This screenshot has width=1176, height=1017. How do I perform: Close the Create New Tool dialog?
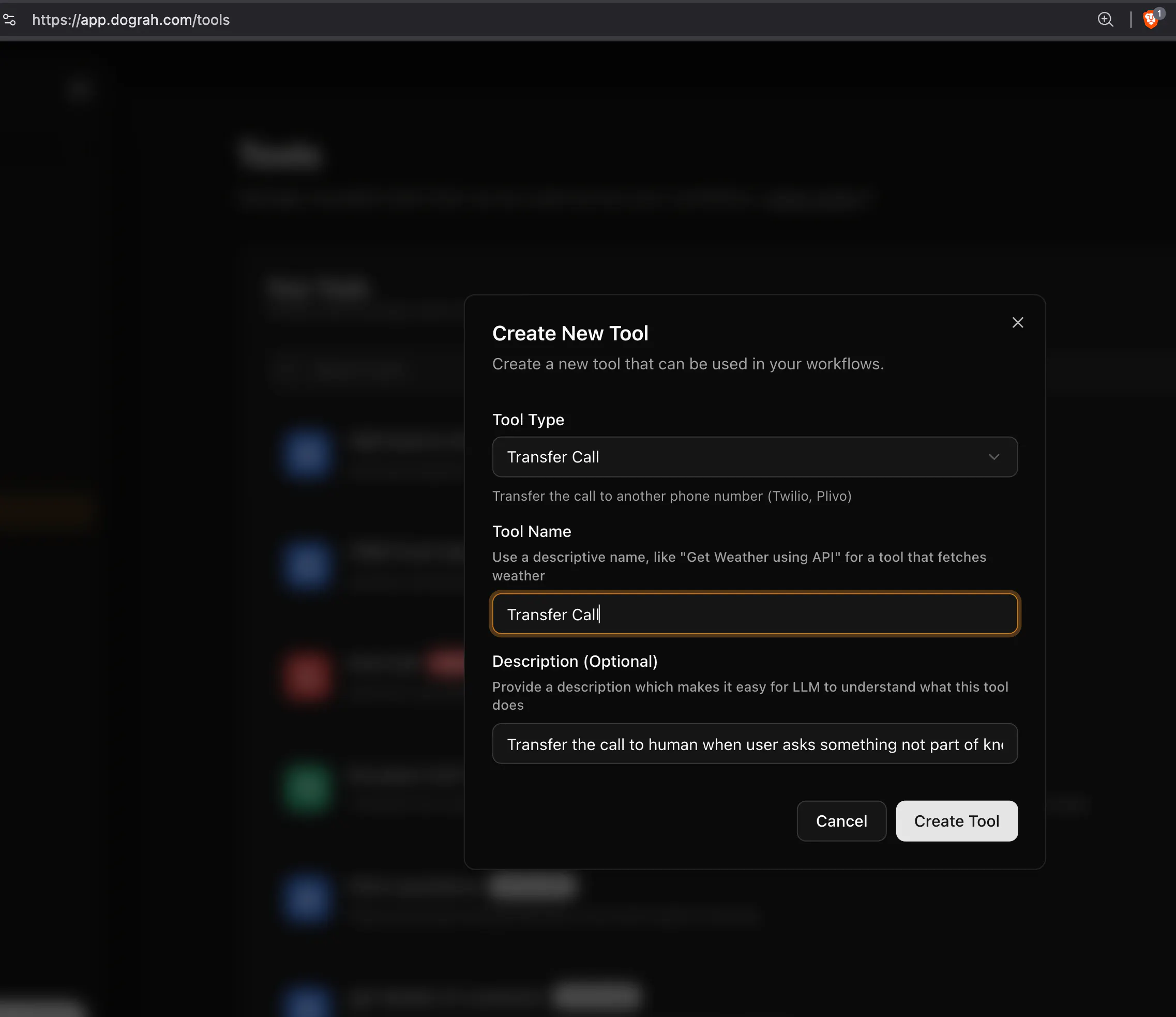tap(1017, 322)
